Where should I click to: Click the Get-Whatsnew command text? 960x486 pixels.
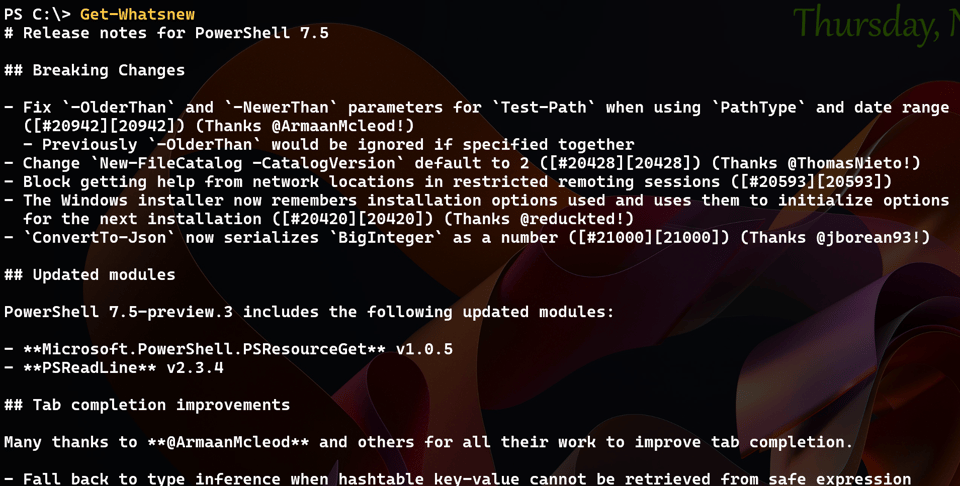[x=137, y=14]
